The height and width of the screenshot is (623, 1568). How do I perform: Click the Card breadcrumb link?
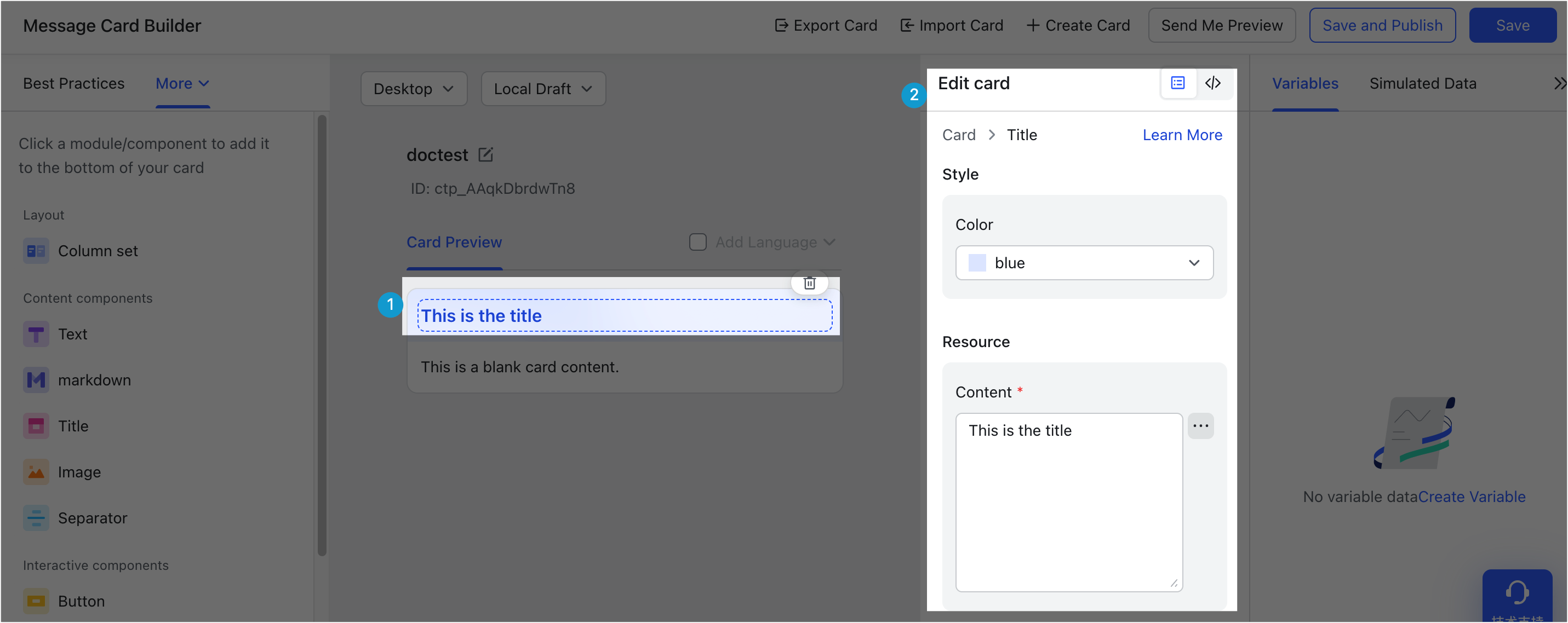tap(959, 135)
